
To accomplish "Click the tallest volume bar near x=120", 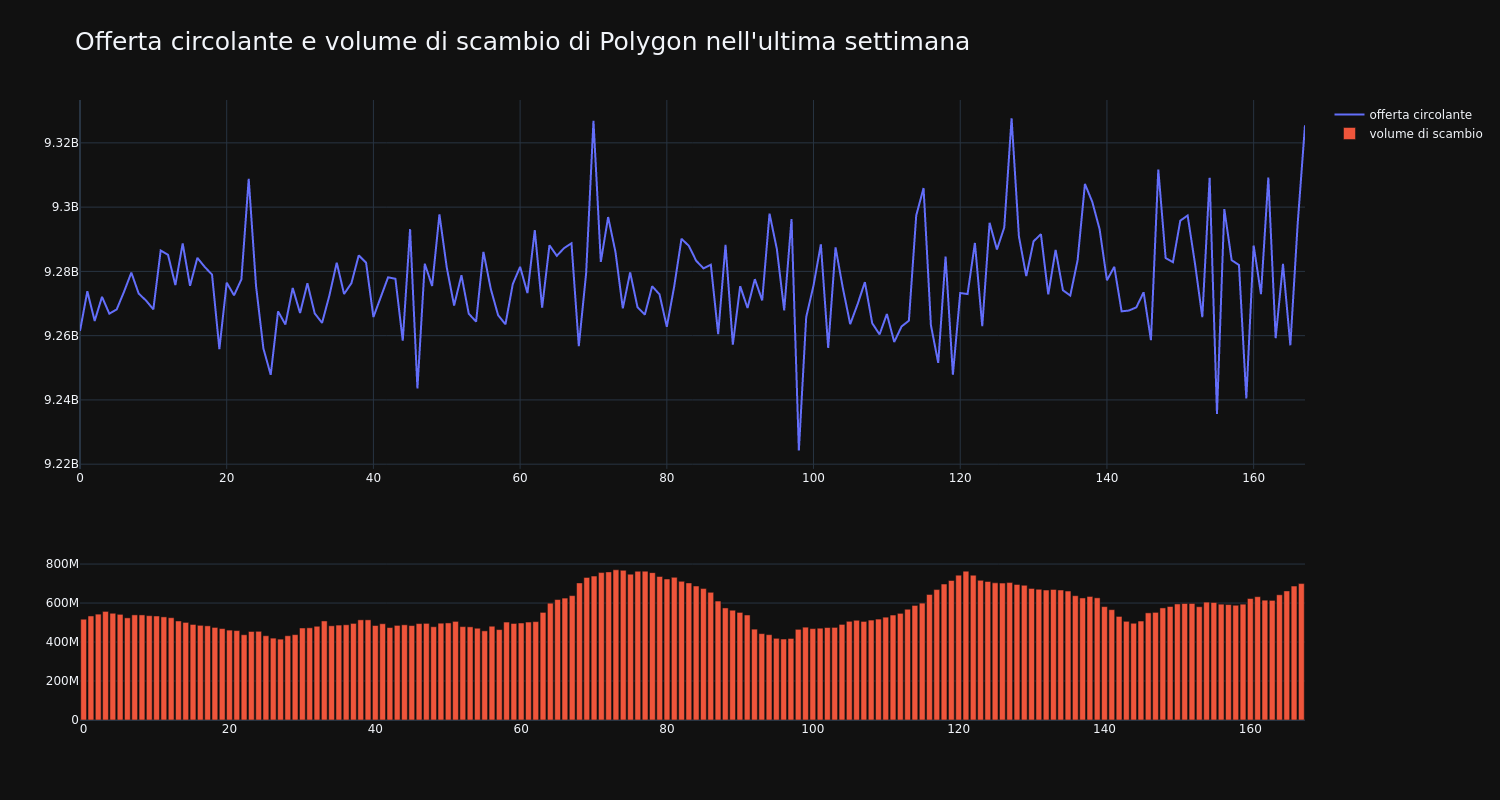I will pos(966,646).
